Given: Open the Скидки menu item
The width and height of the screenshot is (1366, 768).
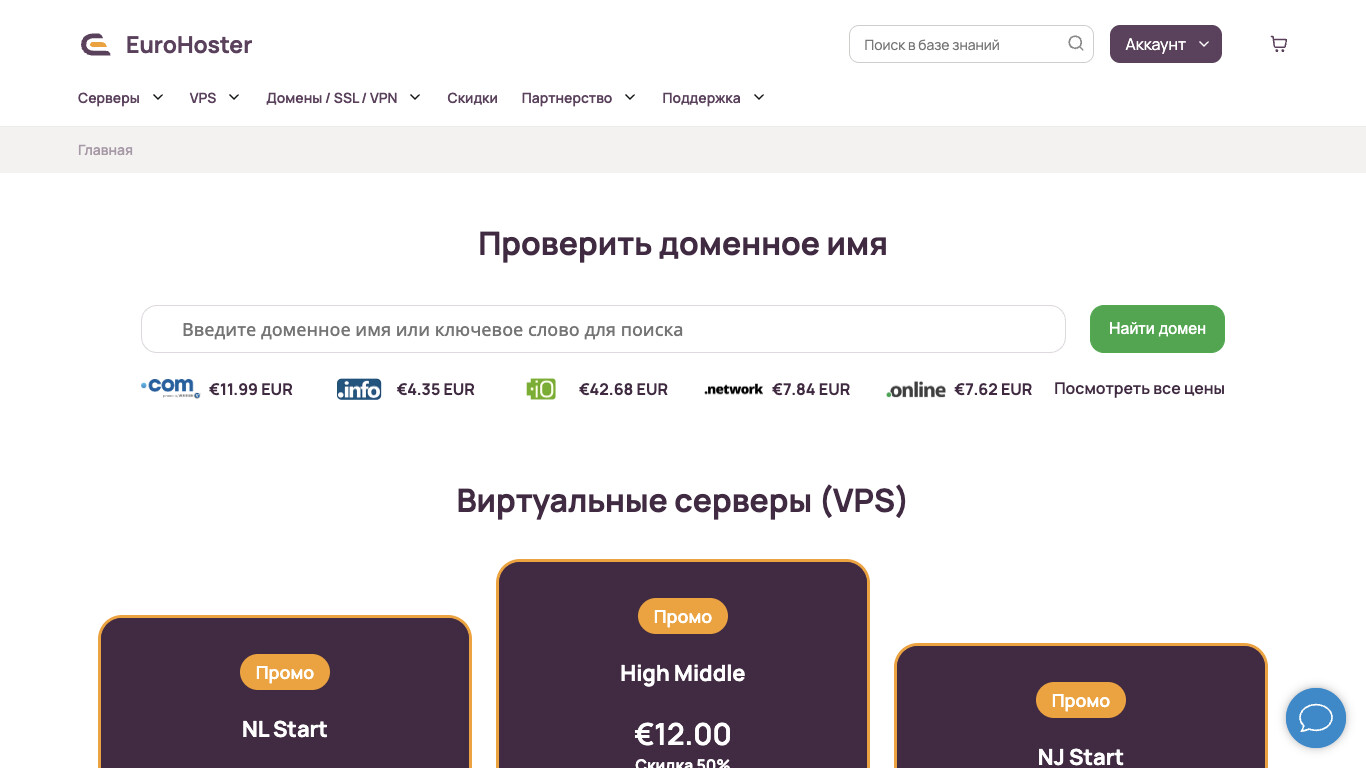Looking at the screenshot, I should click(x=473, y=97).
